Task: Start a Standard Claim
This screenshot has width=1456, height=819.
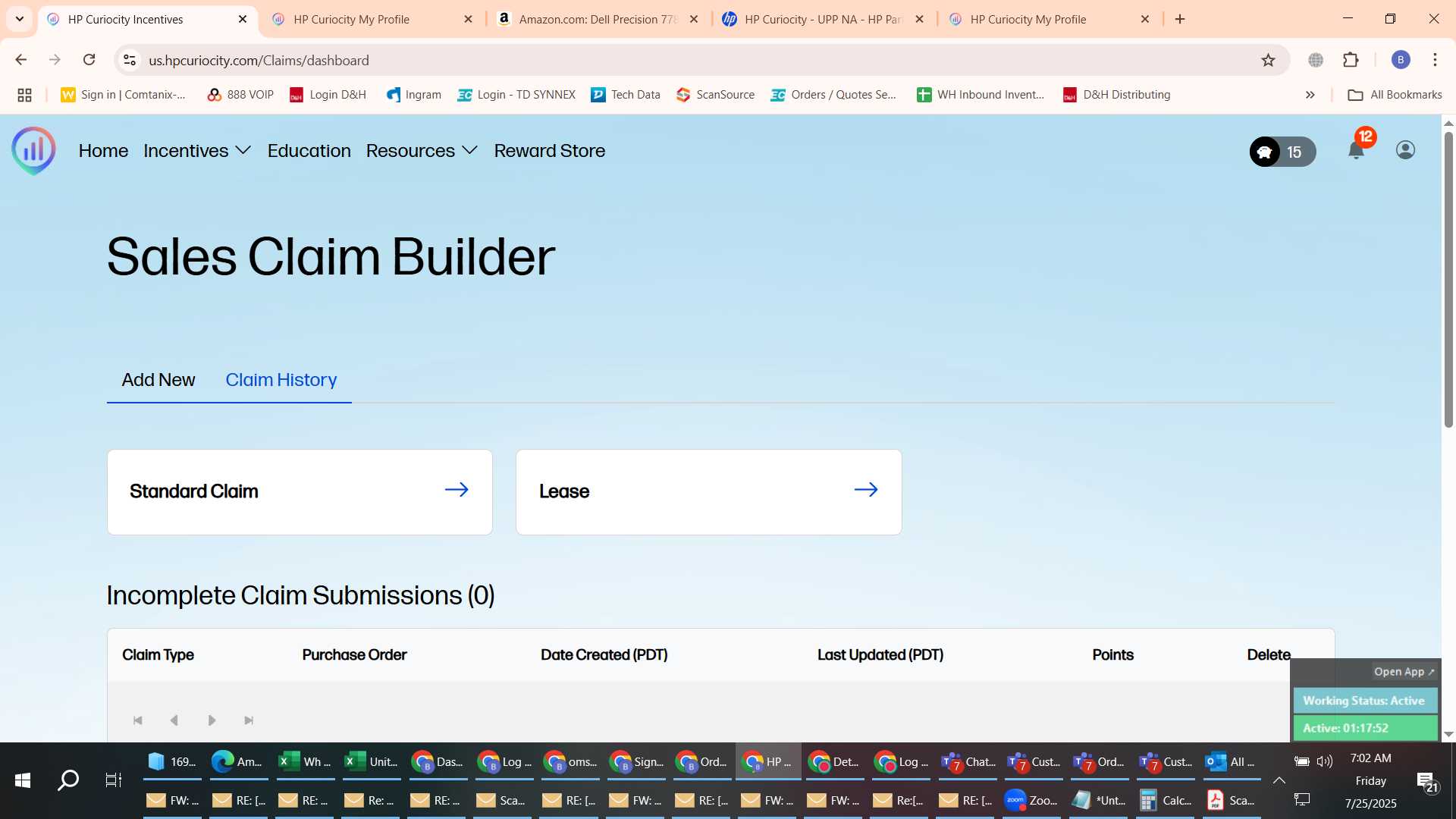Action: (x=300, y=492)
